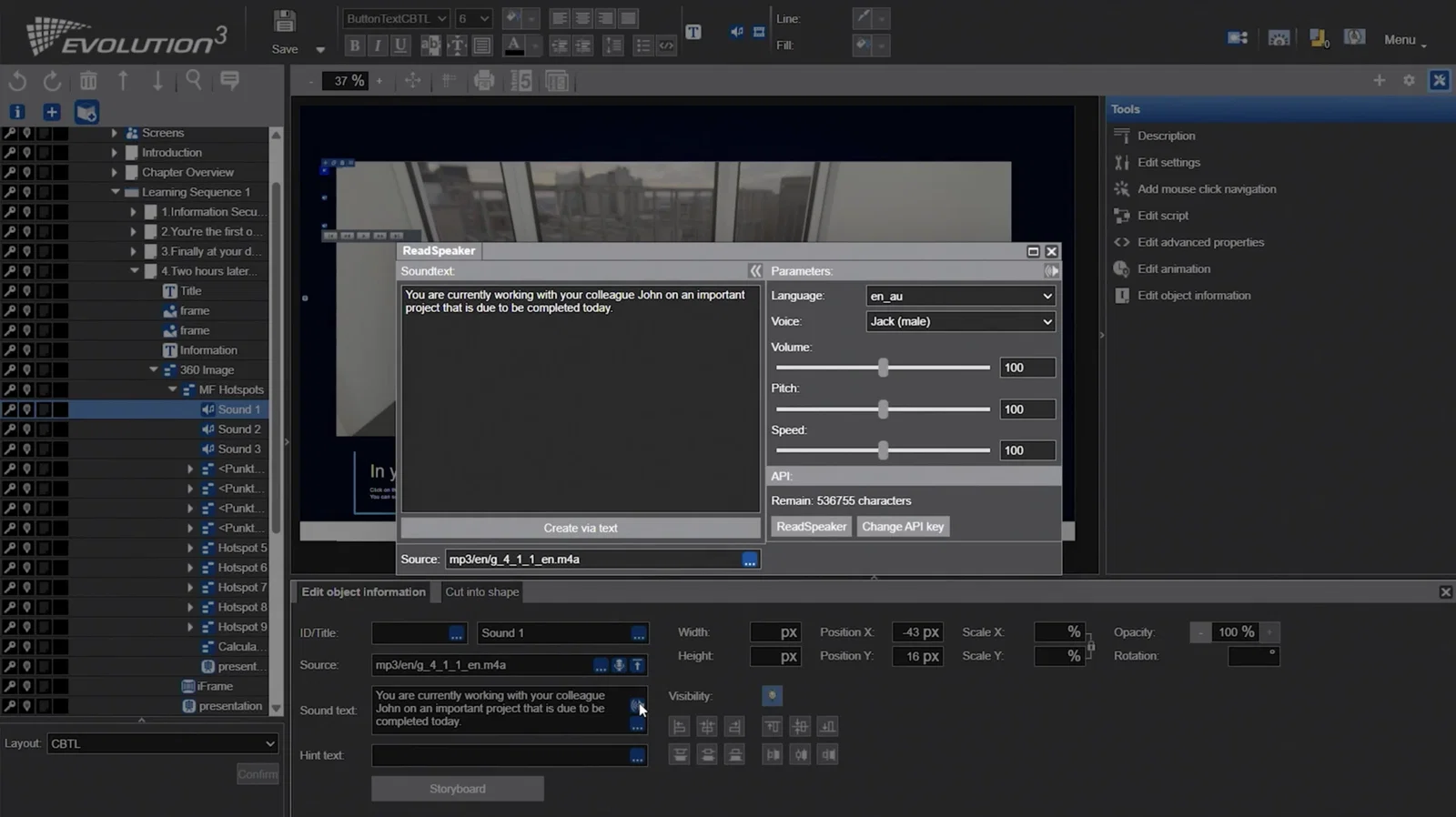Adjust the Pitch slider
The width and height of the screenshot is (1456, 817).
coord(883,409)
